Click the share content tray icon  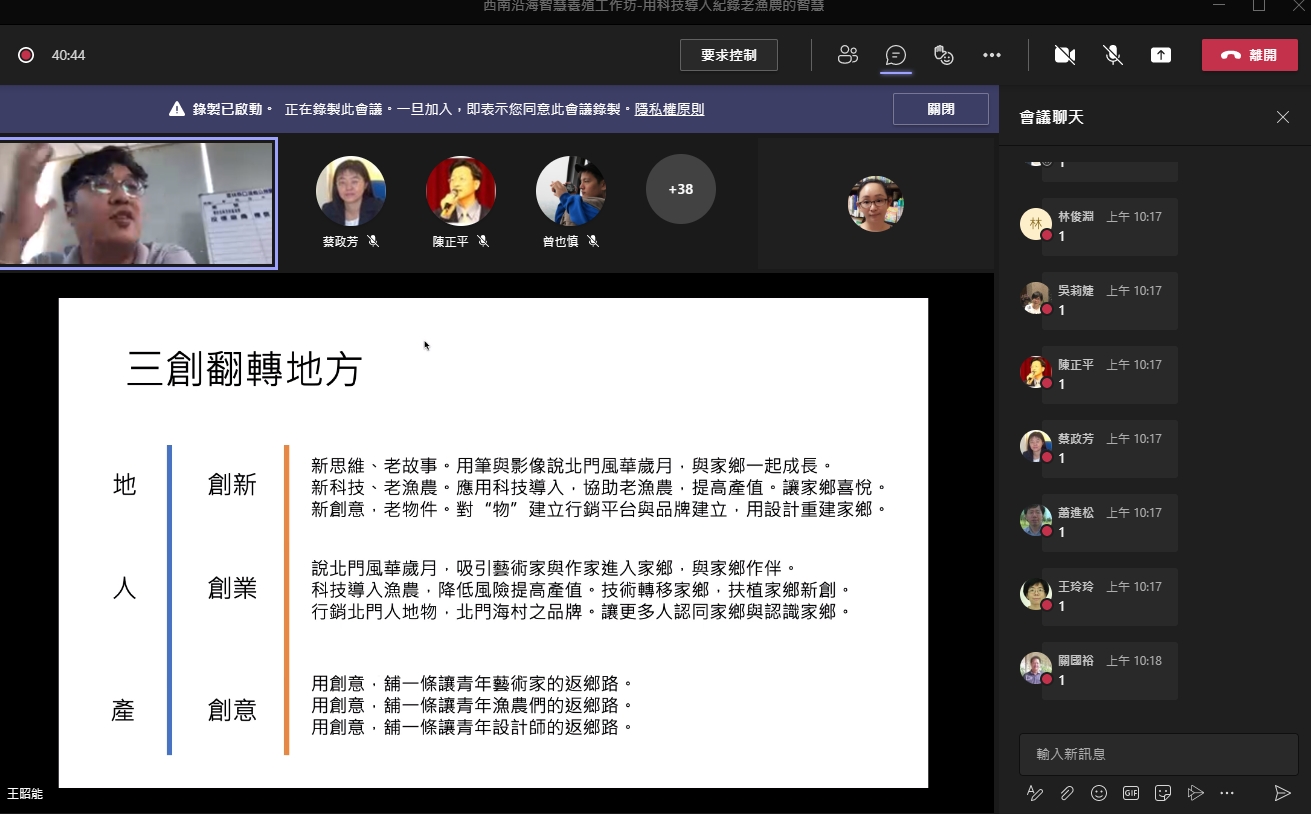click(x=1161, y=55)
